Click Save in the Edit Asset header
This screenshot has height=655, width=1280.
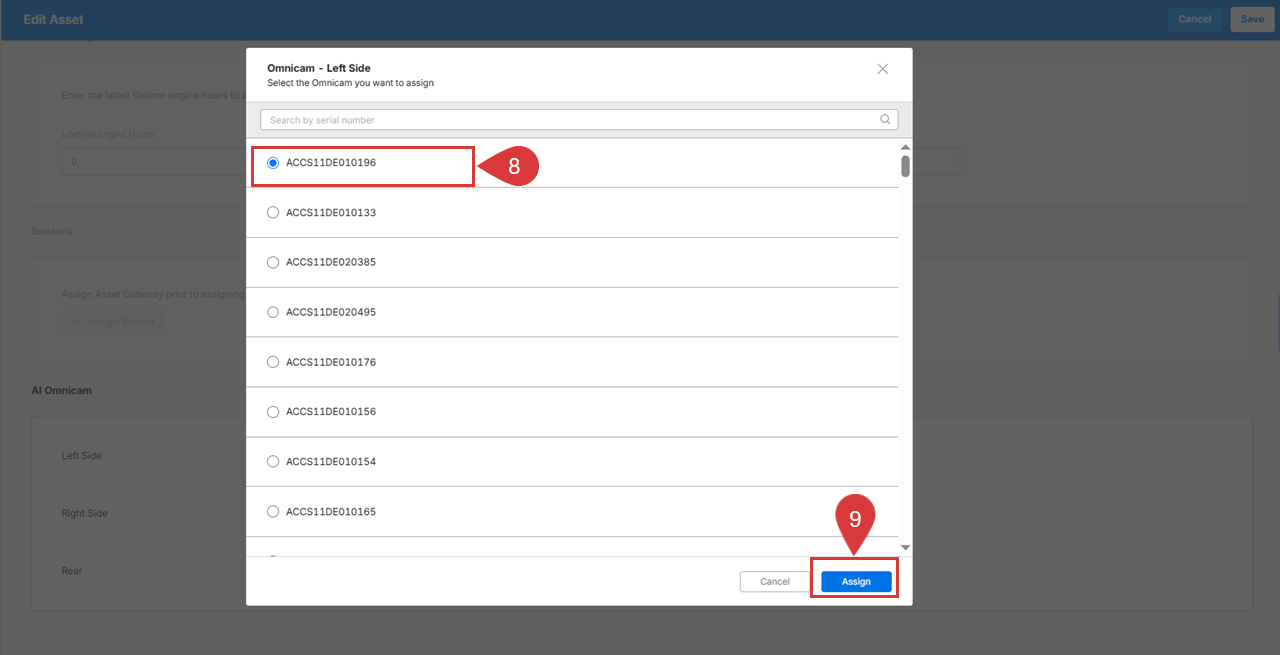click(1252, 19)
